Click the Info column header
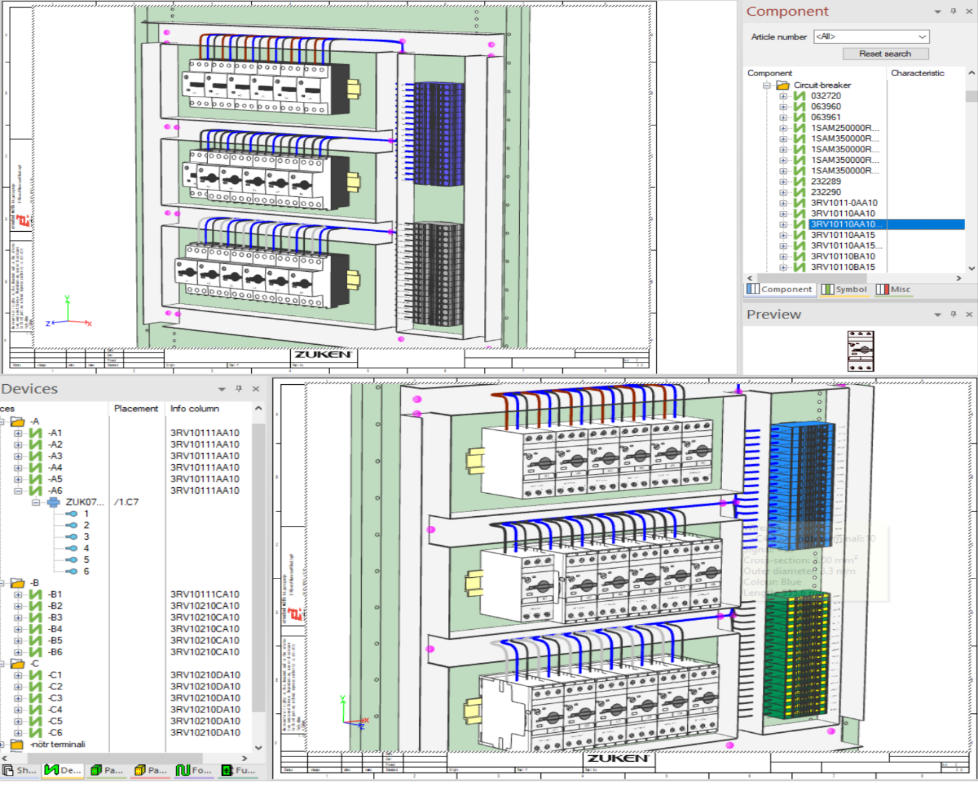Screen dimensions: 978x788 195,409
